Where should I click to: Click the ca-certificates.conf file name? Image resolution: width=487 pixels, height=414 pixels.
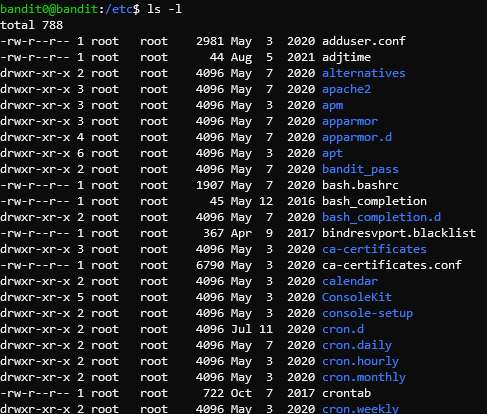[392, 265]
